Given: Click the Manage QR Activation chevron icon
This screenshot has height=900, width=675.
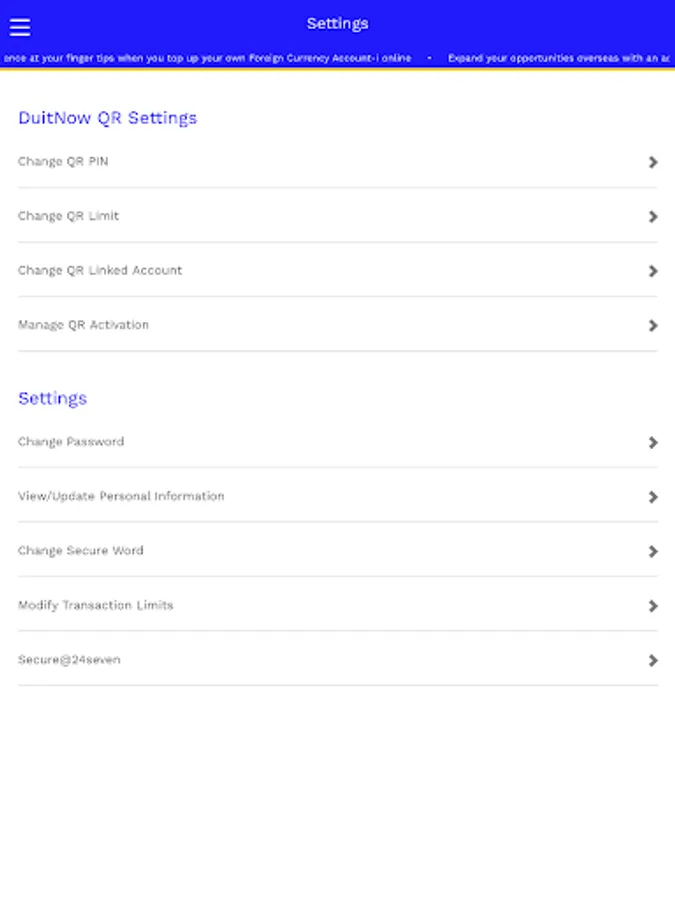Looking at the screenshot, I should point(653,326).
